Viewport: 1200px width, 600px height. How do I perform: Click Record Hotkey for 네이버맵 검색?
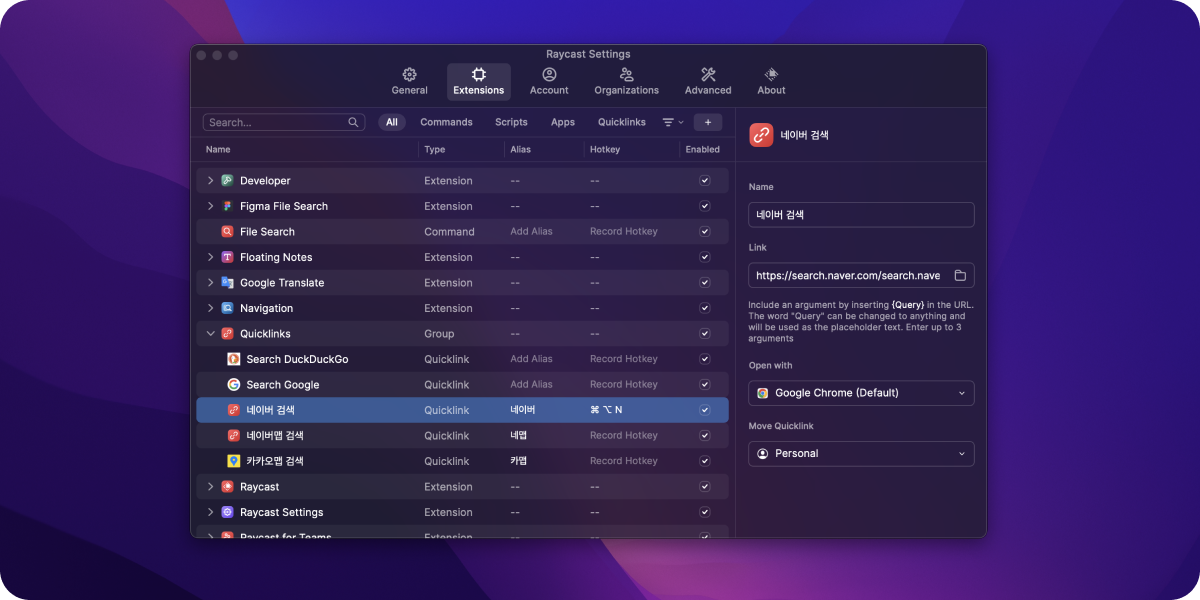pos(624,436)
